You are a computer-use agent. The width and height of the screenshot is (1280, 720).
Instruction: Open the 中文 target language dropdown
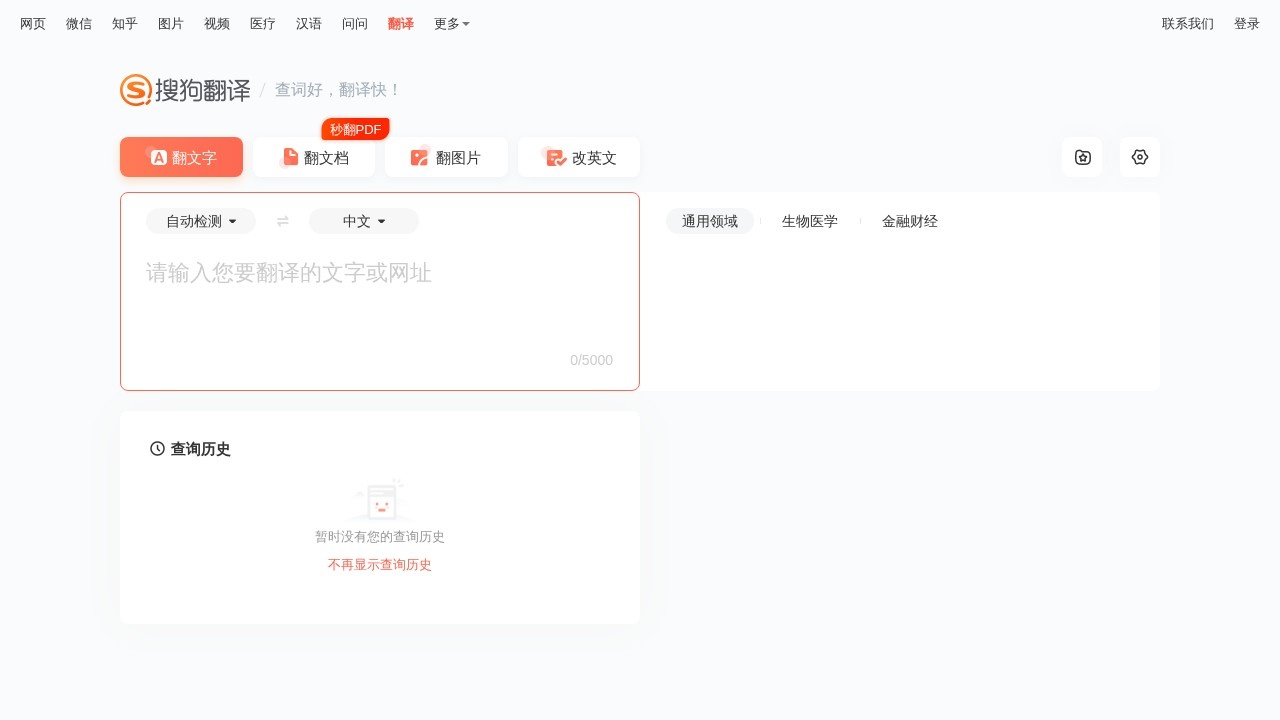[x=363, y=221]
